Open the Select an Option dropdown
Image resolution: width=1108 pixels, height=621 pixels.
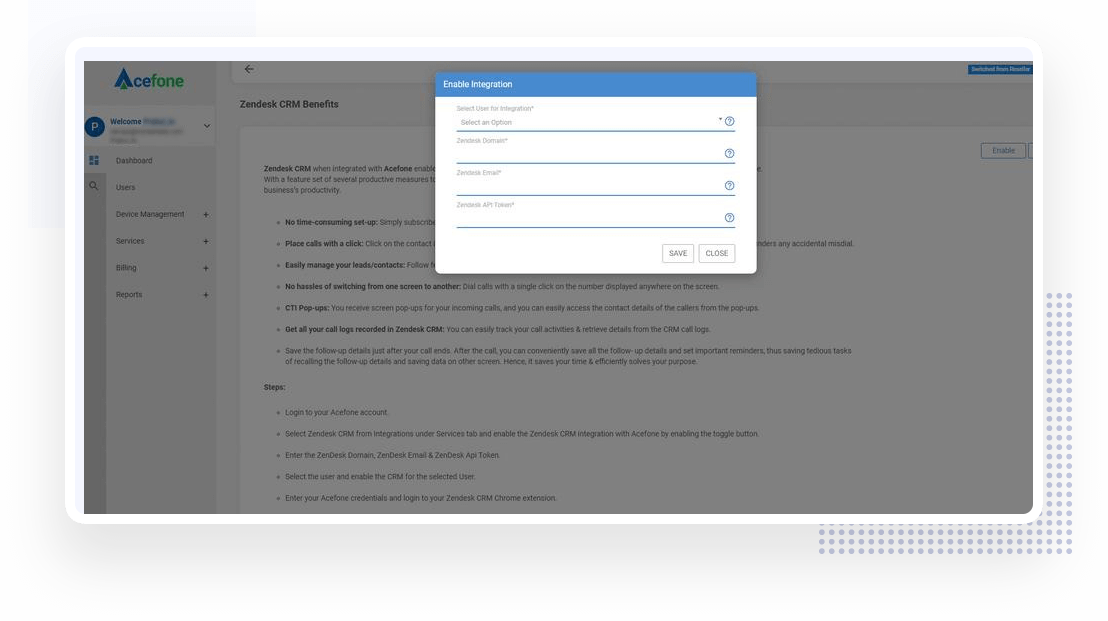point(589,122)
